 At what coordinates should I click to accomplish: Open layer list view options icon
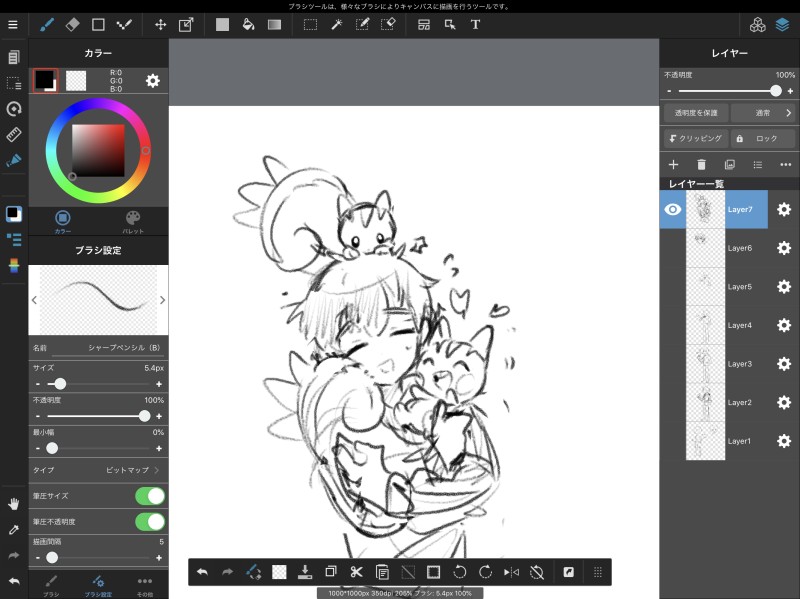[758, 164]
